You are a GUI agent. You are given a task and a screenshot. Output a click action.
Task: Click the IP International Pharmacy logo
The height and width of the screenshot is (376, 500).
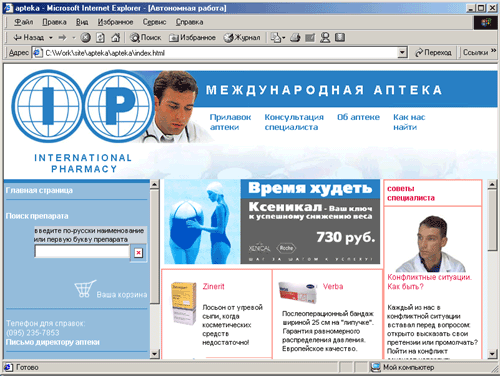(83, 121)
